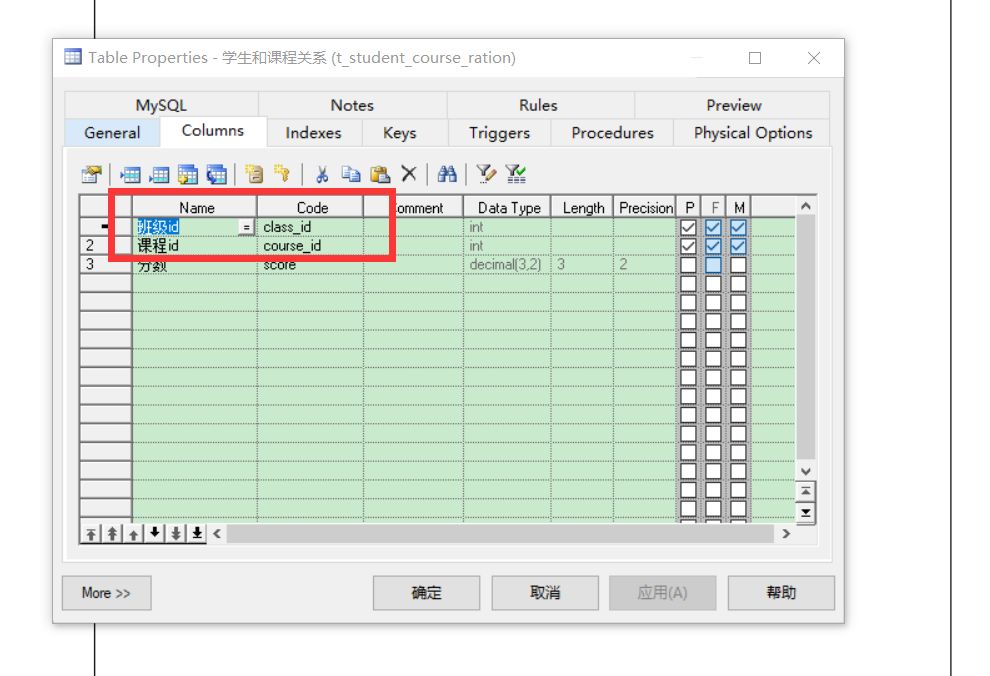Move row one line up arrow

133,534
